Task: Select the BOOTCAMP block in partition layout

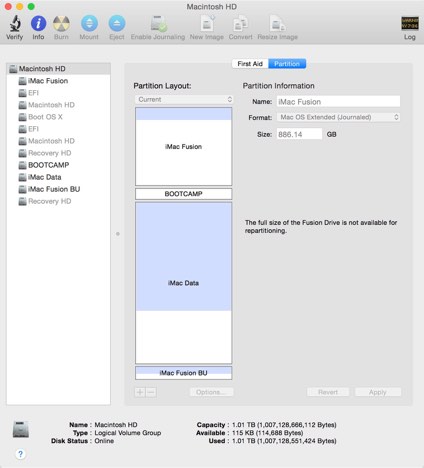Action: pos(184,194)
